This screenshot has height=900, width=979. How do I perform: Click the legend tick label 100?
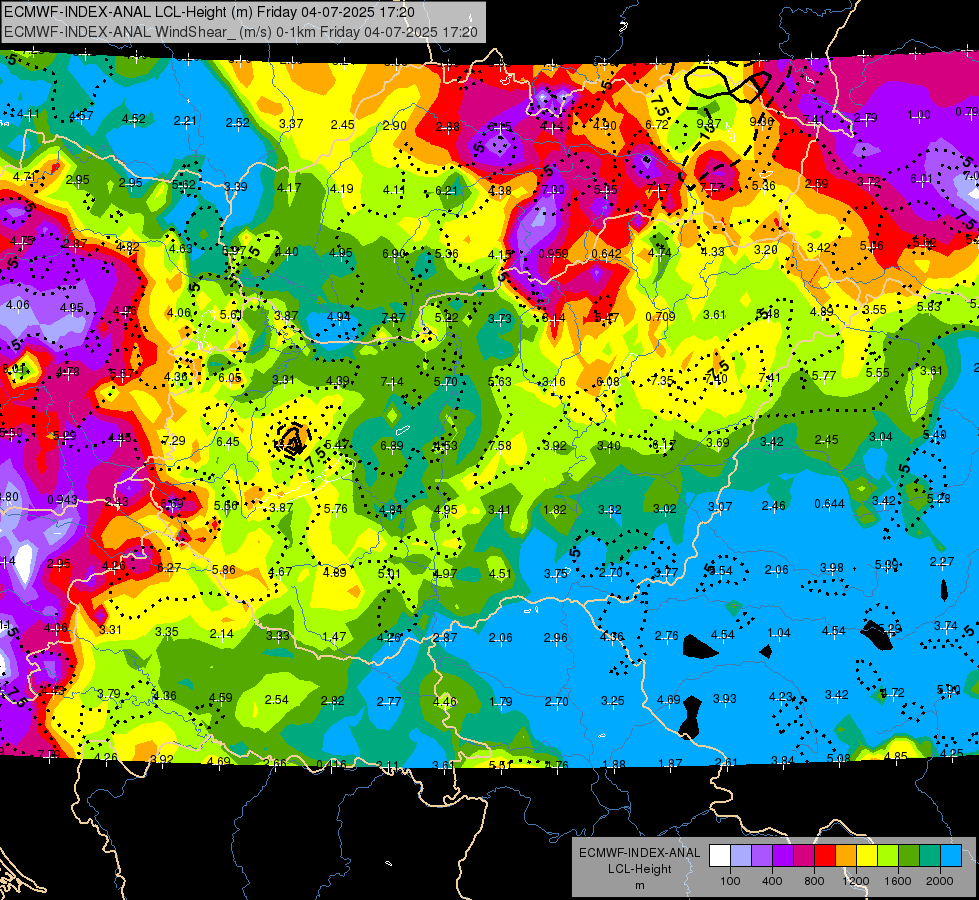coord(730,881)
